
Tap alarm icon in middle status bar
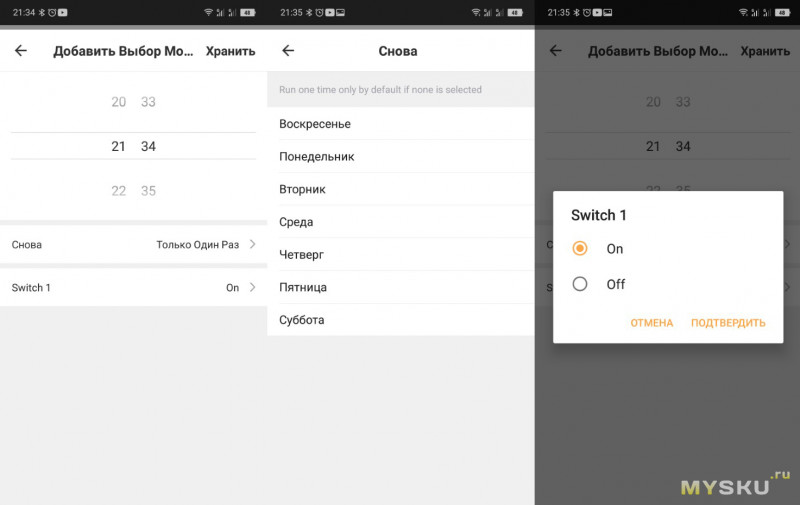[x=319, y=12]
